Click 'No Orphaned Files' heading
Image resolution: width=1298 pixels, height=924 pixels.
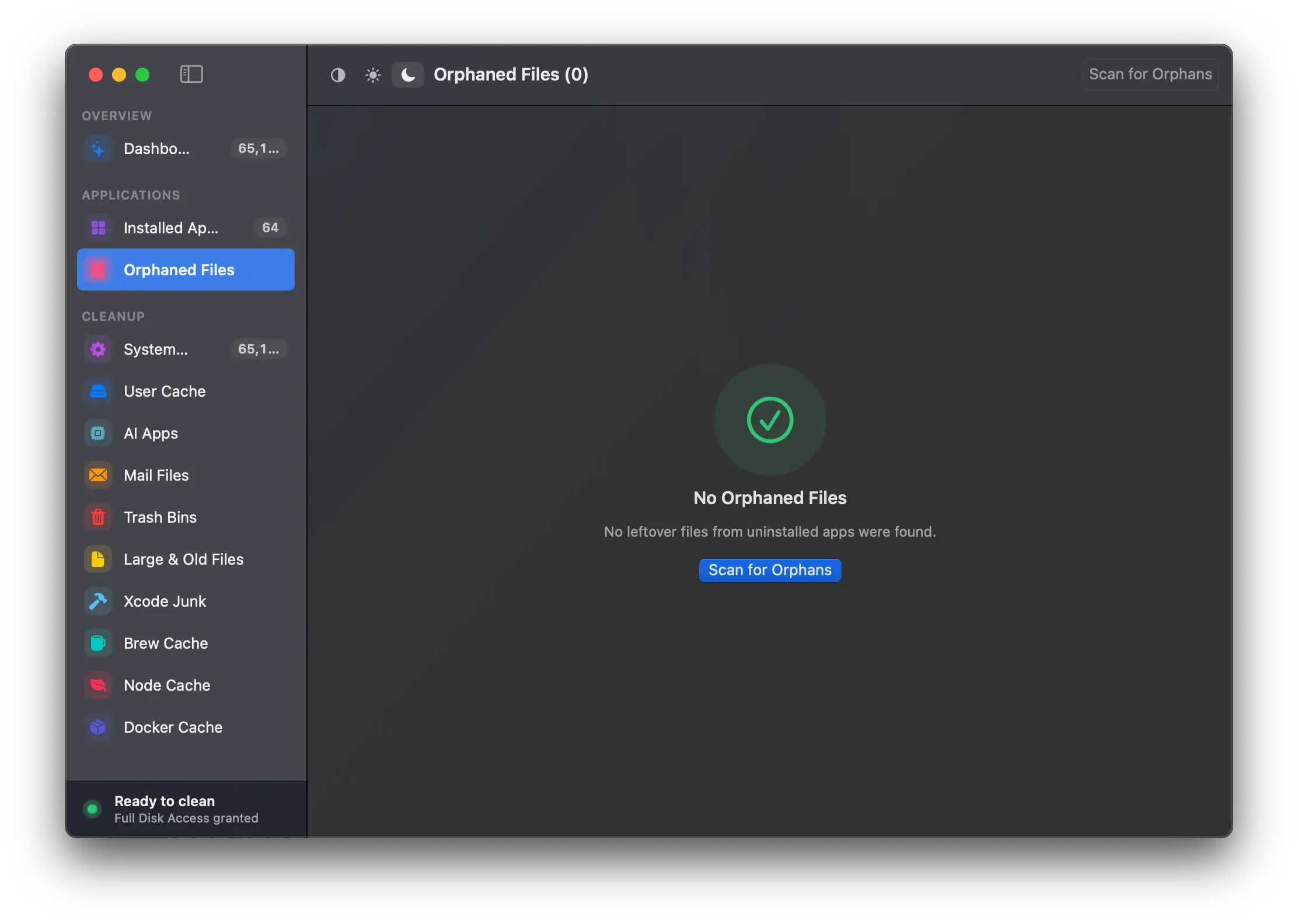click(x=770, y=498)
